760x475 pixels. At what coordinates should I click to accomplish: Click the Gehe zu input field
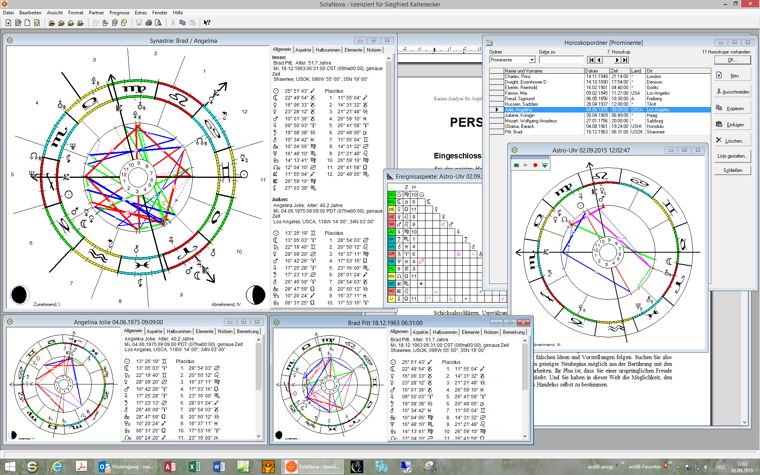[x=560, y=60]
